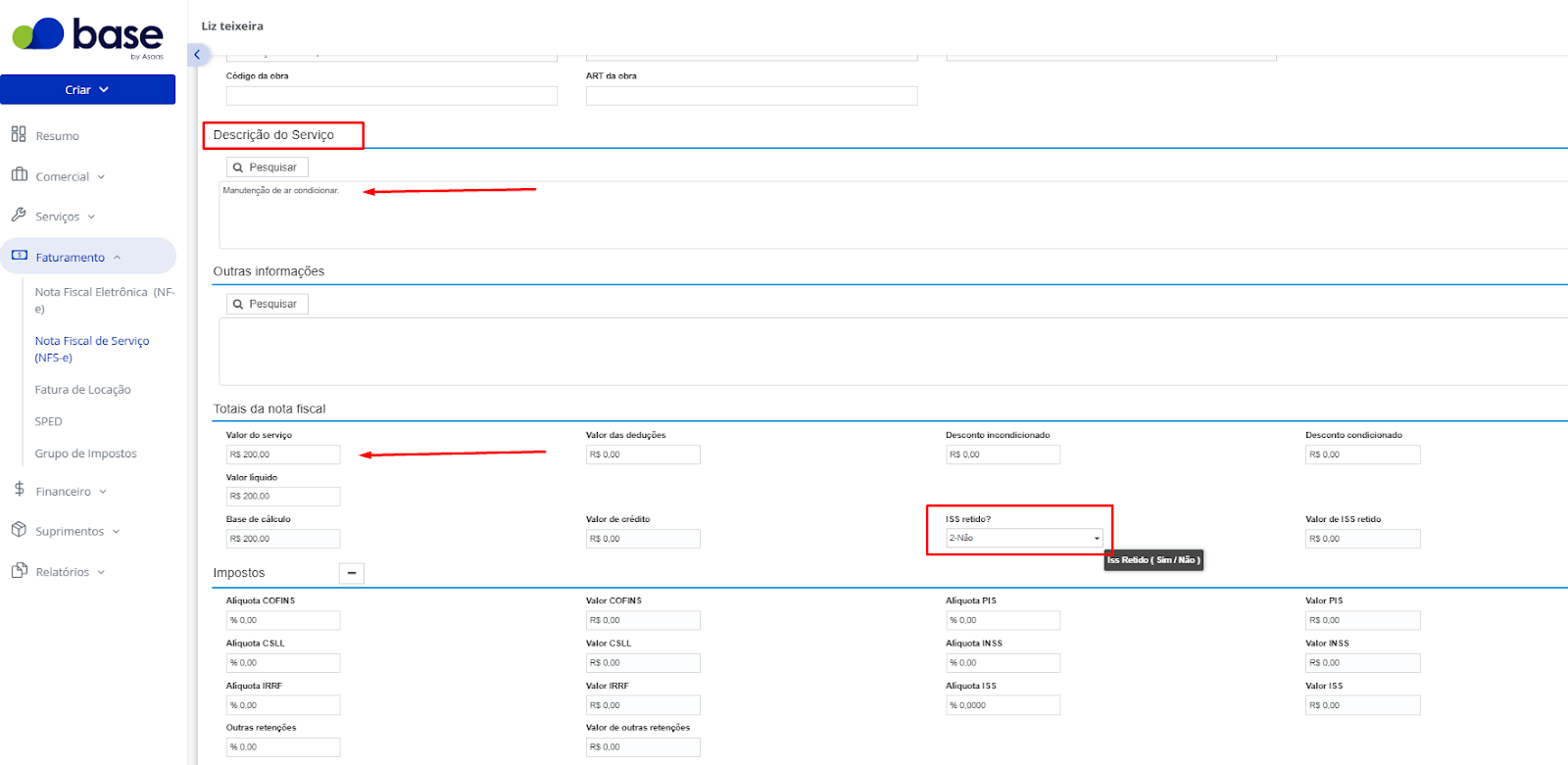Click the Valor PIS field
1568x765 pixels.
point(1362,620)
